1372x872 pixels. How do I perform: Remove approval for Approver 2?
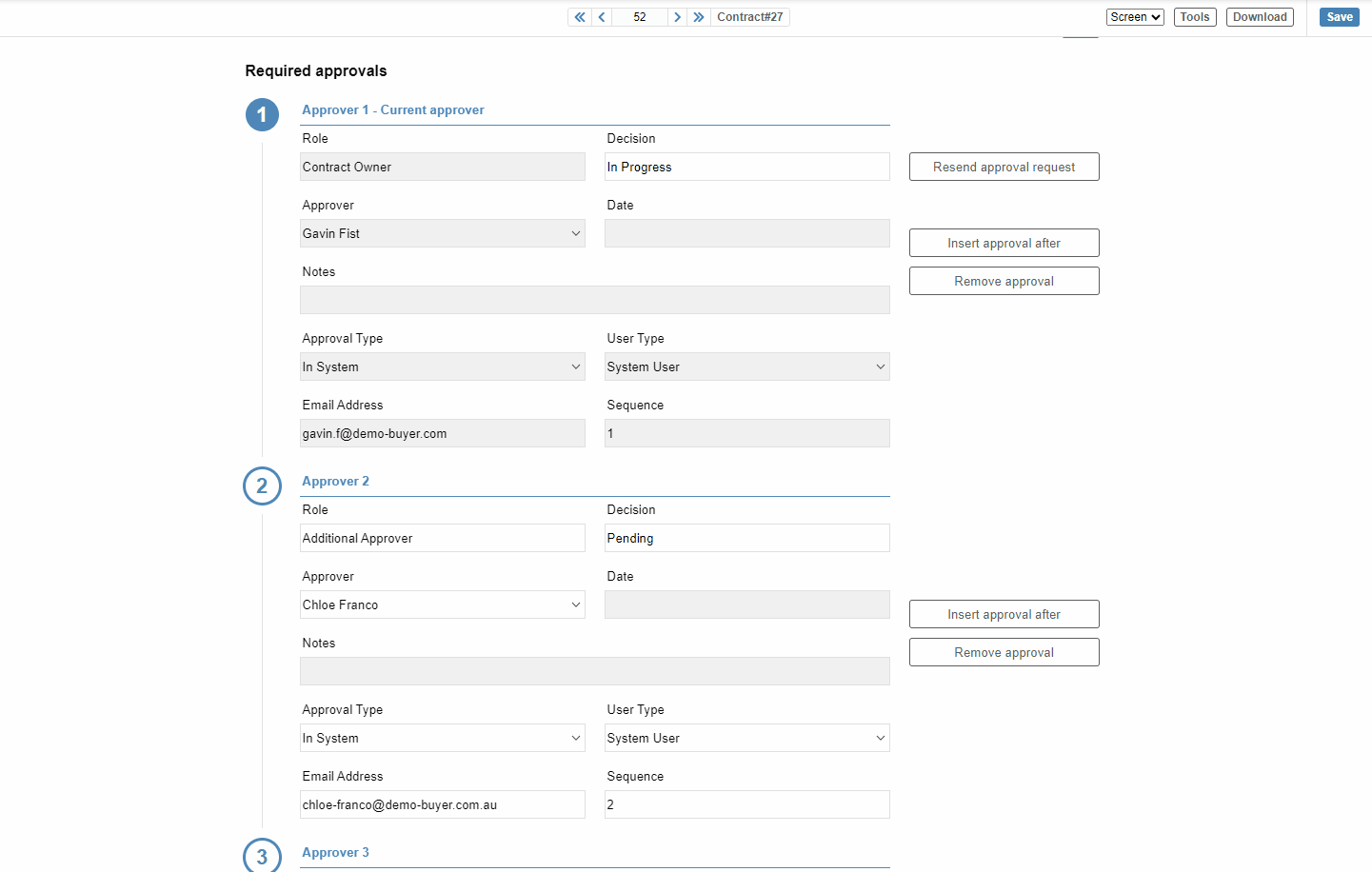[x=1004, y=652]
